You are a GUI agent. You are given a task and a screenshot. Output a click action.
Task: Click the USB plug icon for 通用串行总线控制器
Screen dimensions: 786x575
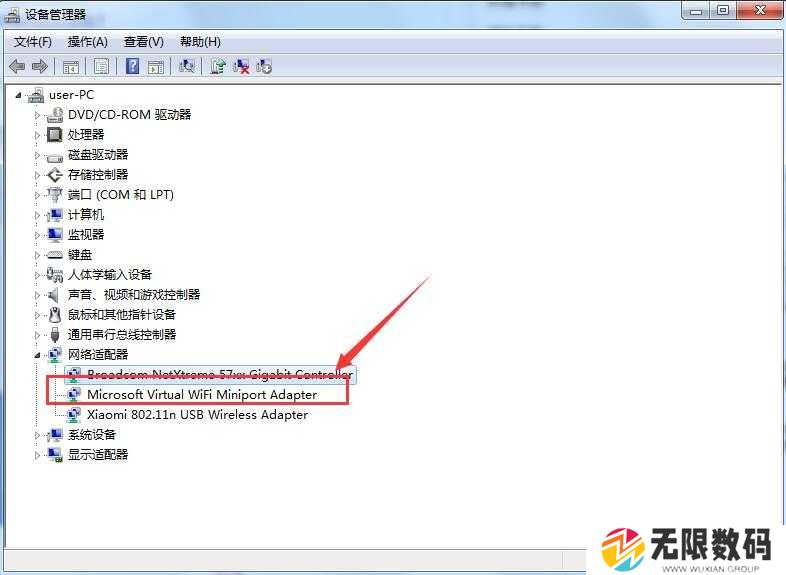(x=55, y=335)
